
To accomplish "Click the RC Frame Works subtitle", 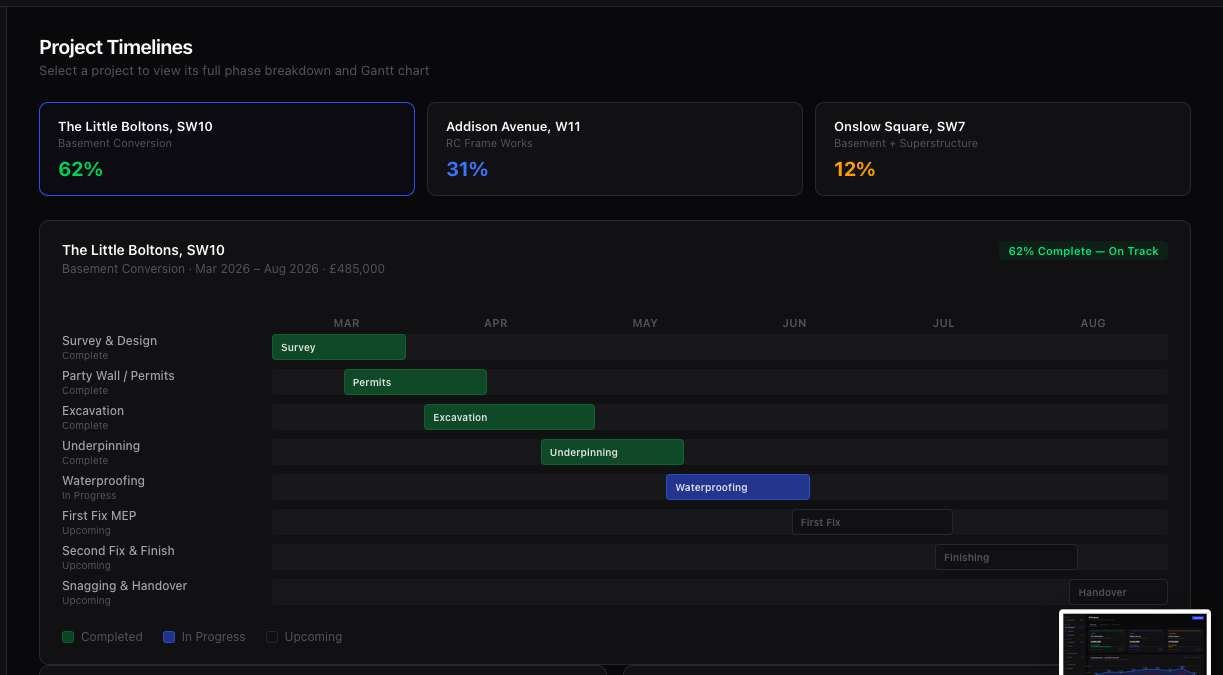I will click(x=489, y=143).
